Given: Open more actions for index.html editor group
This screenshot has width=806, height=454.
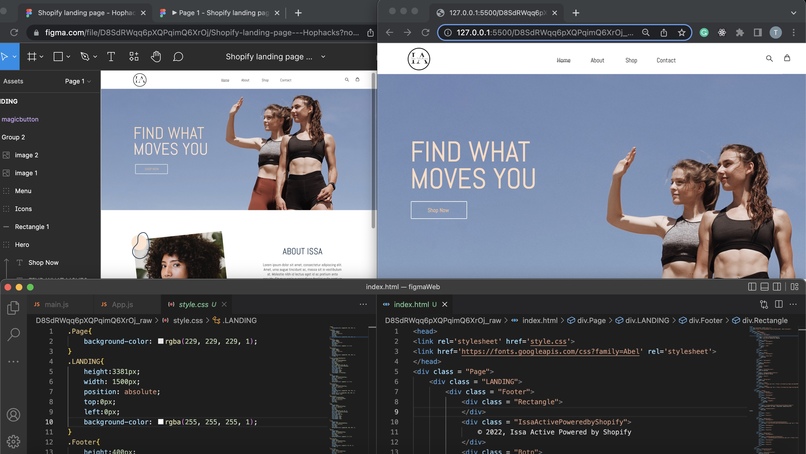Looking at the screenshot, I should click(793, 304).
